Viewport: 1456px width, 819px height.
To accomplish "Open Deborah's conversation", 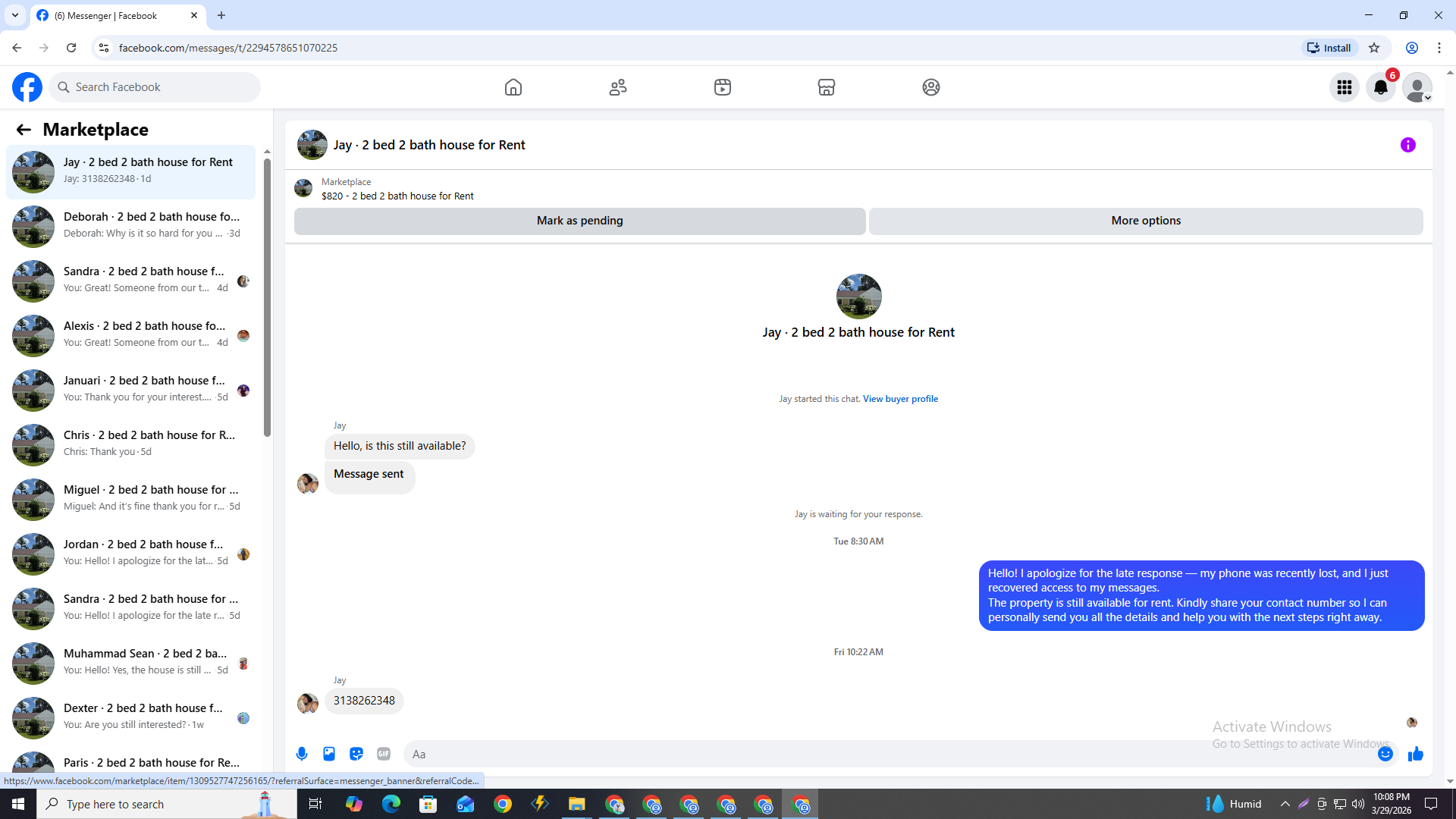I will tap(131, 225).
